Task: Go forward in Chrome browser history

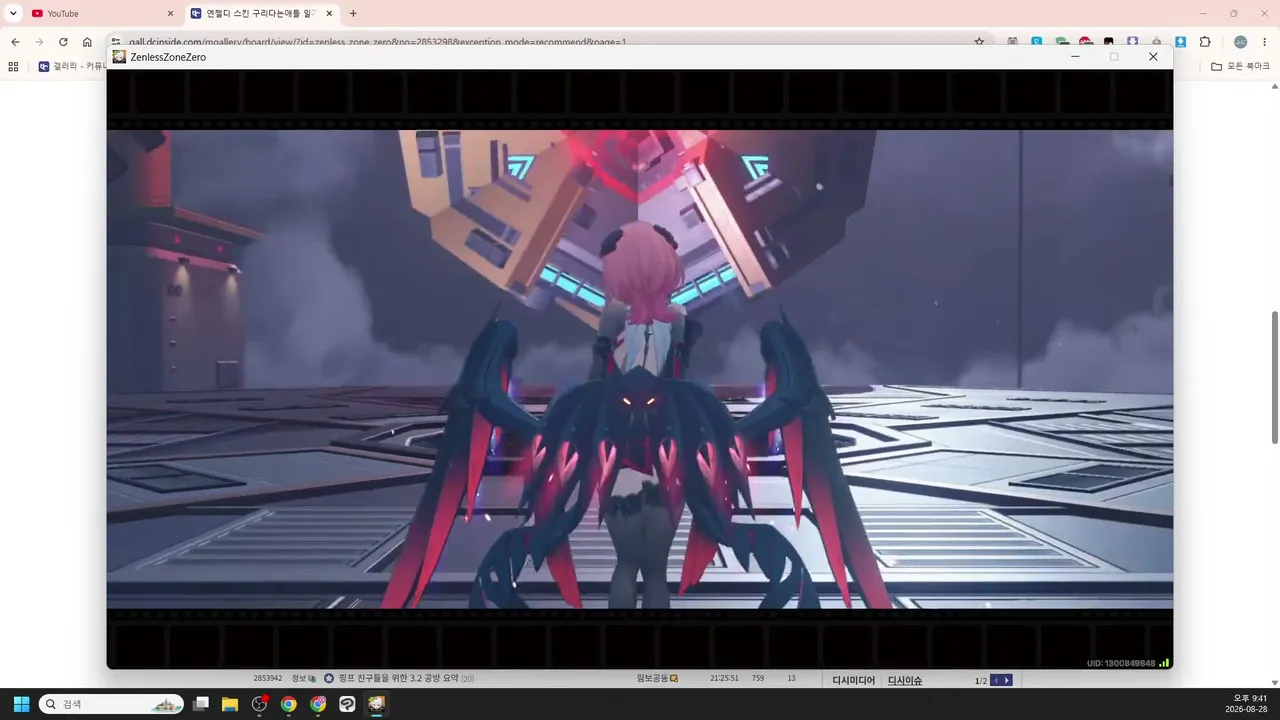Action: [x=39, y=42]
